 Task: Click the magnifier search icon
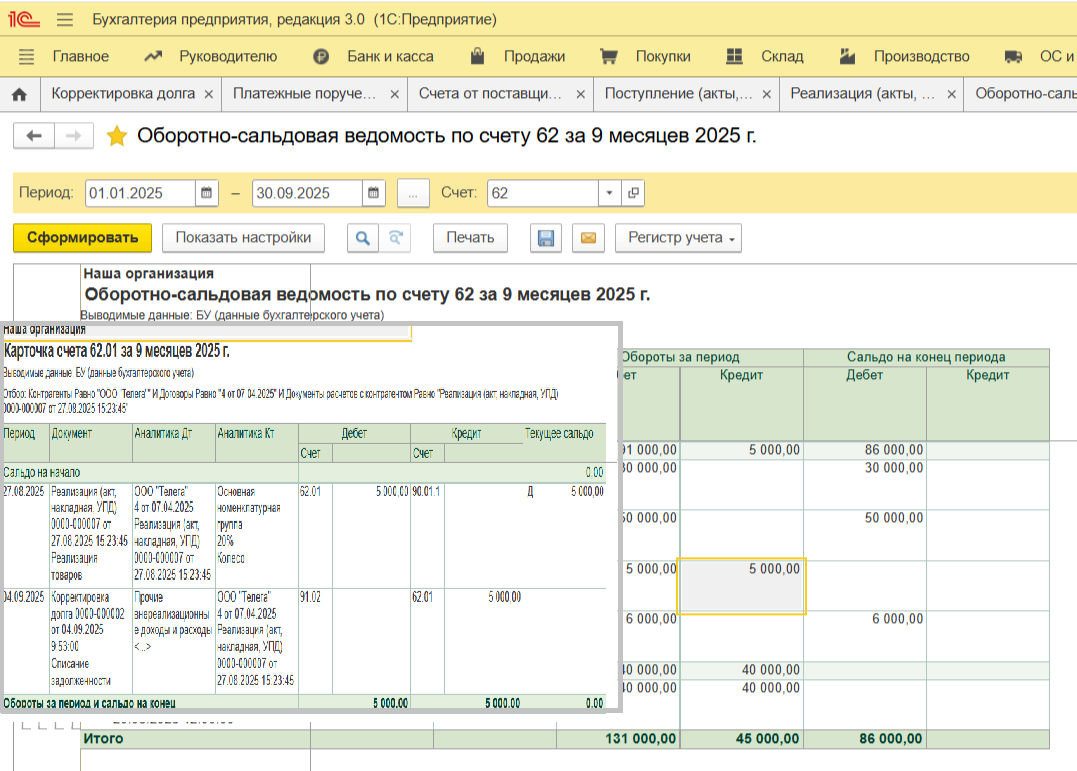[x=362, y=238]
